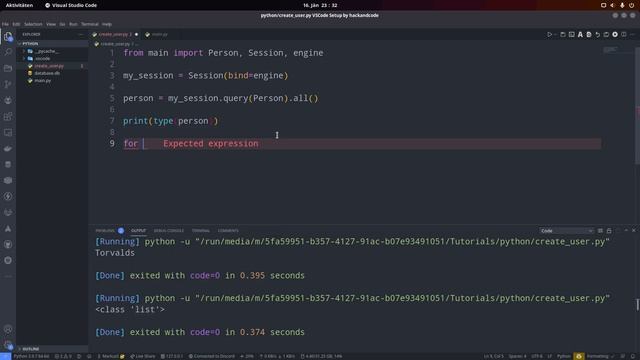The width and height of the screenshot is (640, 360).
Task: Switch to the Terminal panel tab
Action: (x=201, y=231)
